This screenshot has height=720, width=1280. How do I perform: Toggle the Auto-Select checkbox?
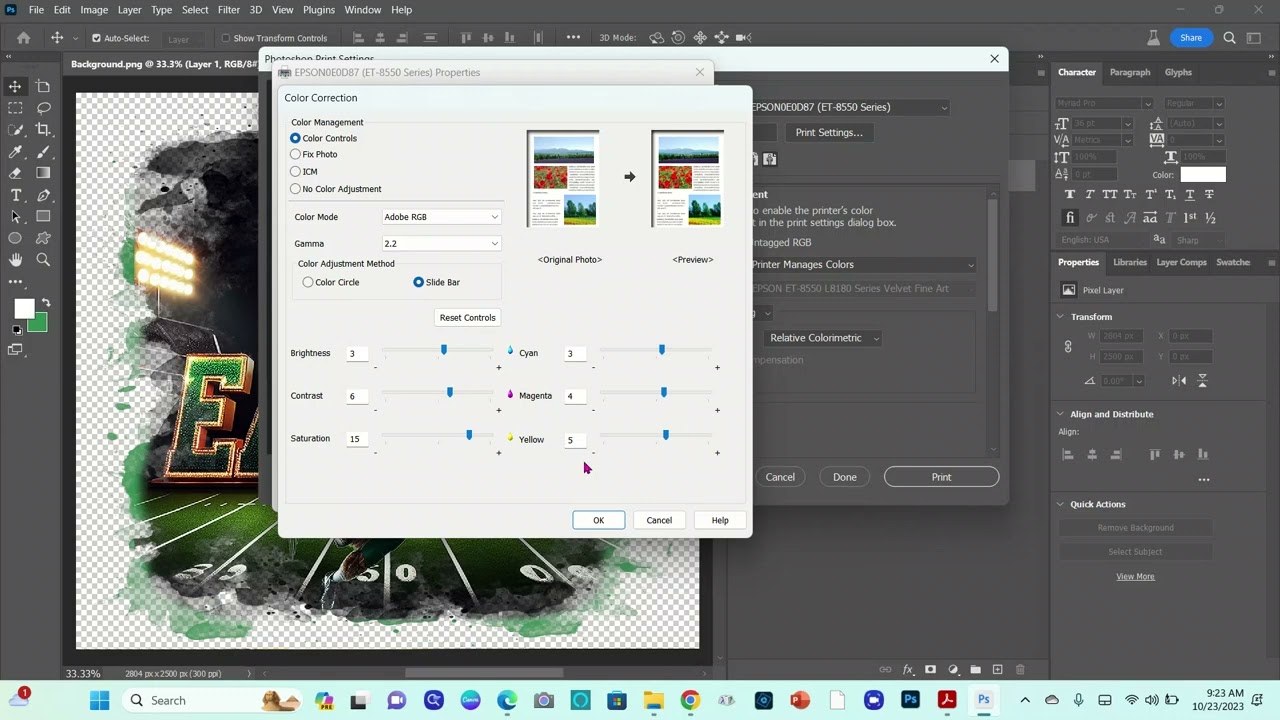tap(96, 38)
